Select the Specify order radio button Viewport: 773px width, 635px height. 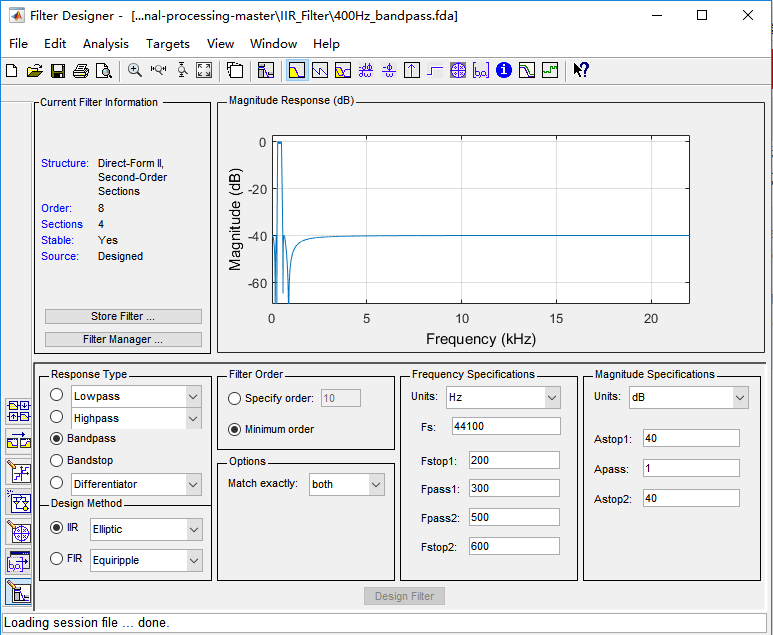click(235, 398)
